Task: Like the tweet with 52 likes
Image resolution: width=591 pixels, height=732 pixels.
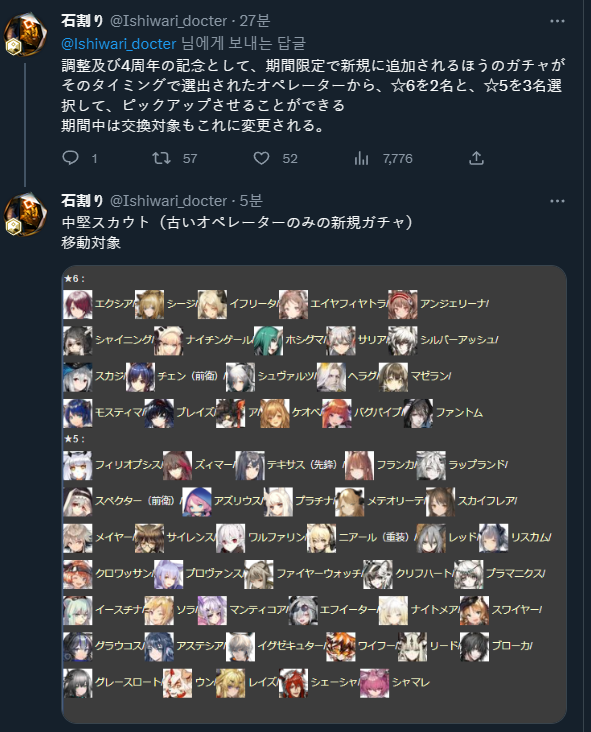Action: (x=261, y=158)
